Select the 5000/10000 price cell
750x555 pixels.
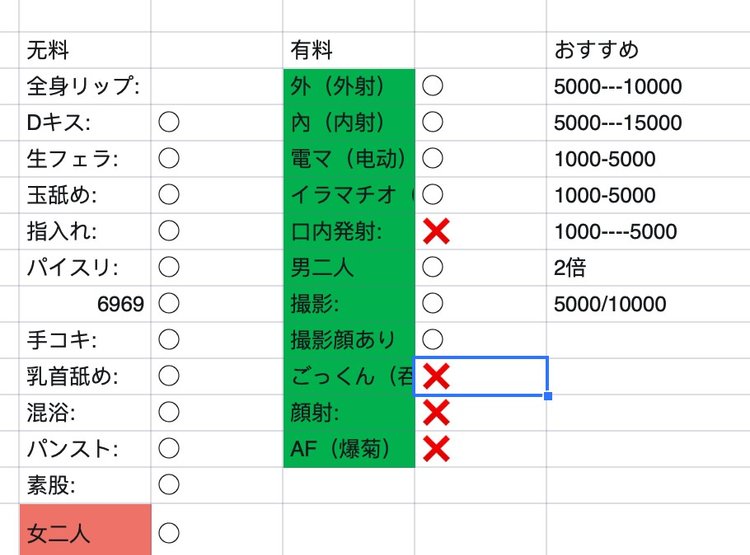[646, 304]
